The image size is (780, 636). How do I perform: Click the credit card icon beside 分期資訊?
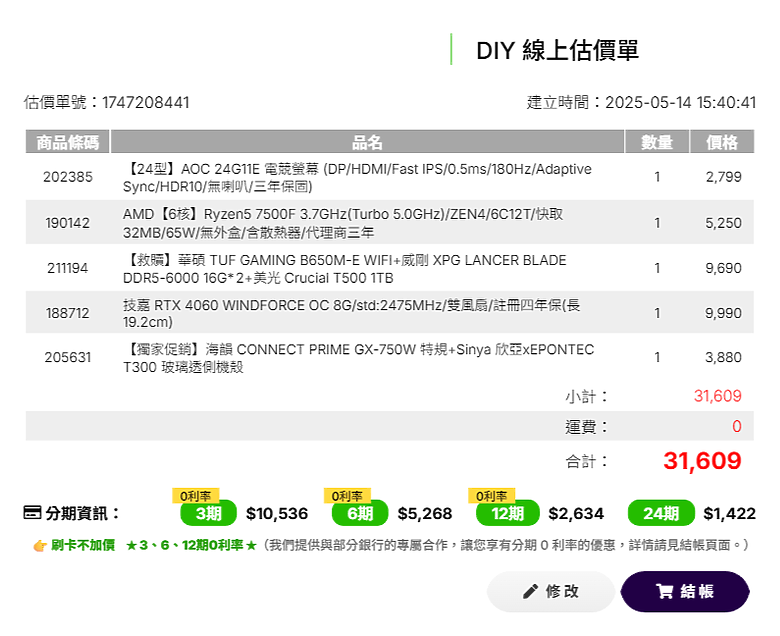[x=32, y=513]
